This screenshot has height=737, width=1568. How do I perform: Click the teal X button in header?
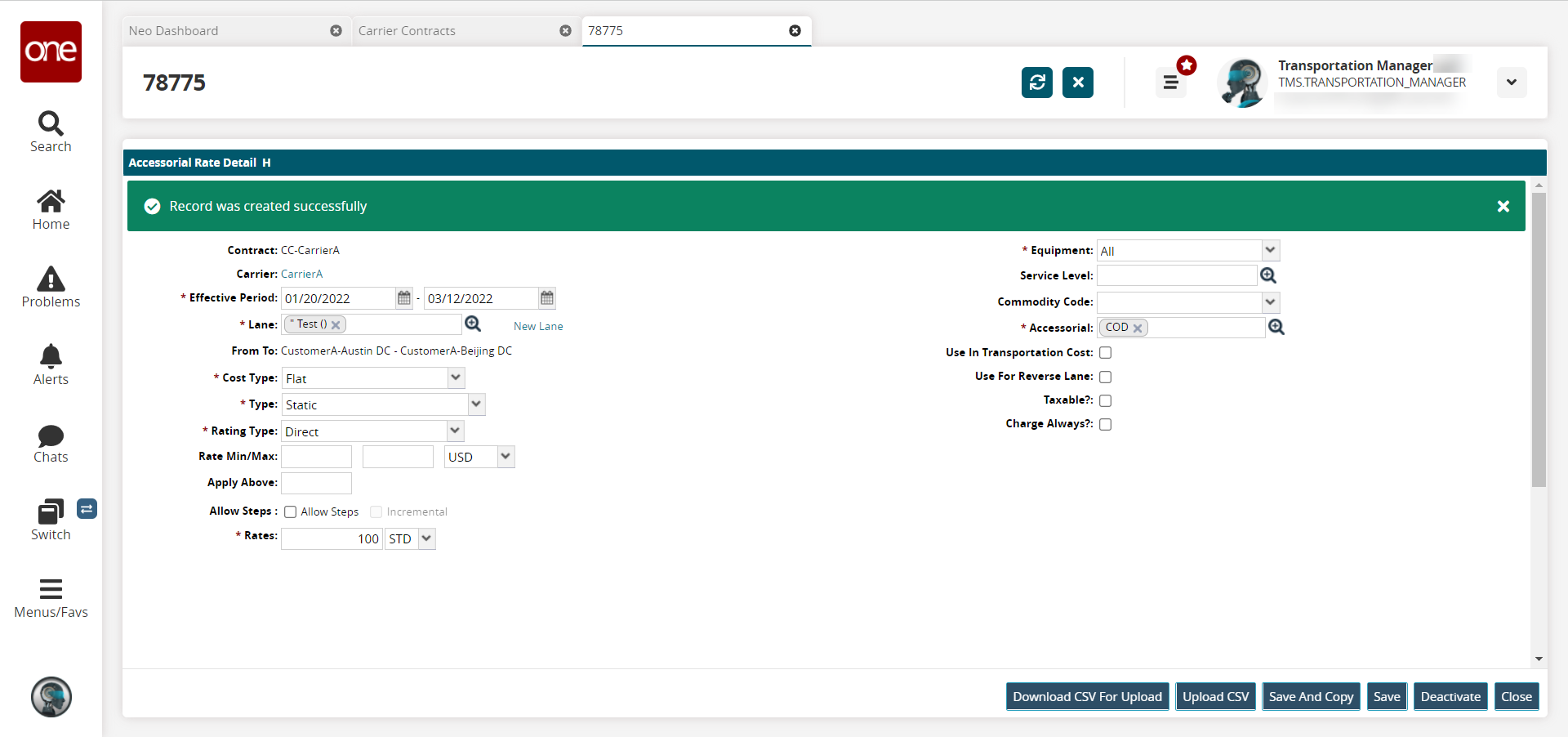point(1078,83)
